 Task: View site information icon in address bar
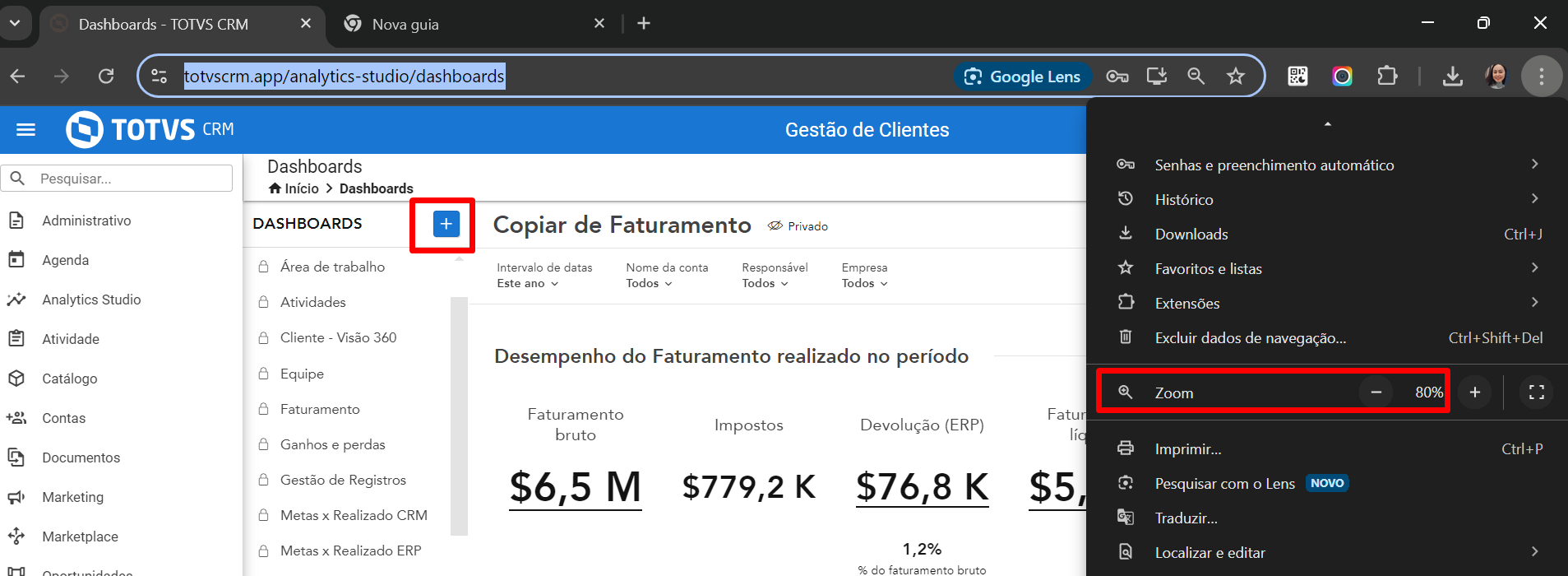[160, 77]
